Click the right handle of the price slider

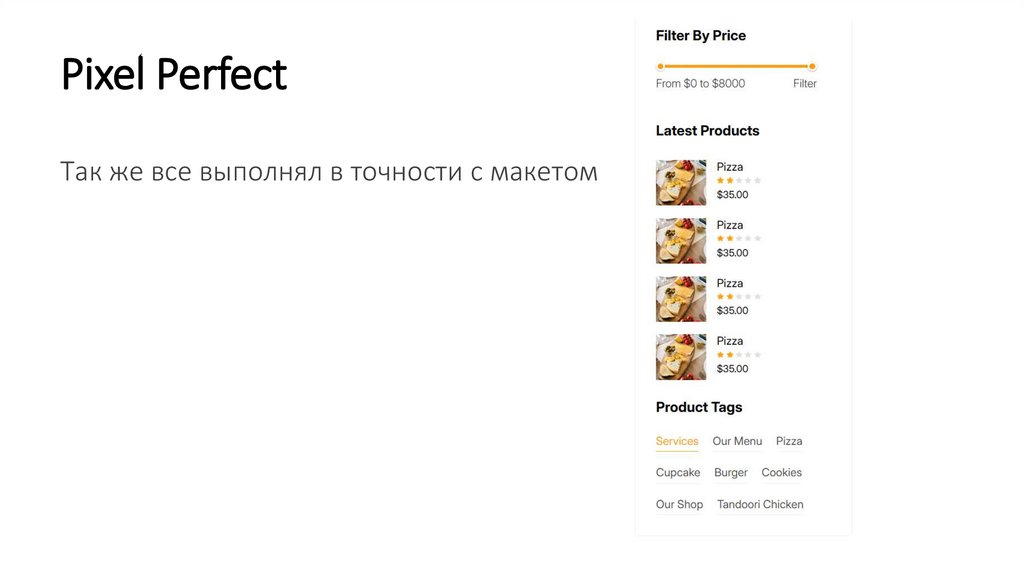pos(812,67)
